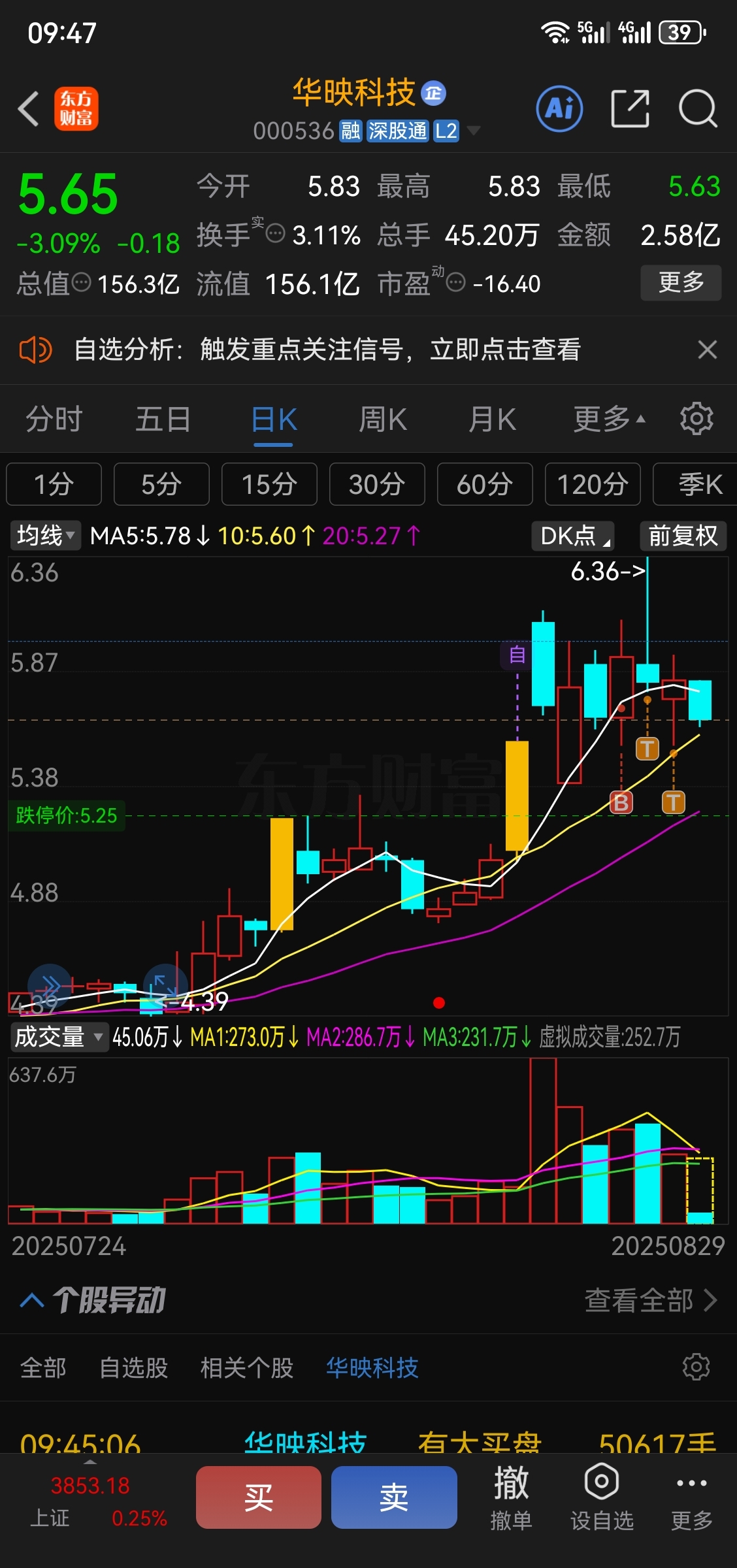Expand the 更多 chart period dropdown
The image size is (737, 1568).
610,419
